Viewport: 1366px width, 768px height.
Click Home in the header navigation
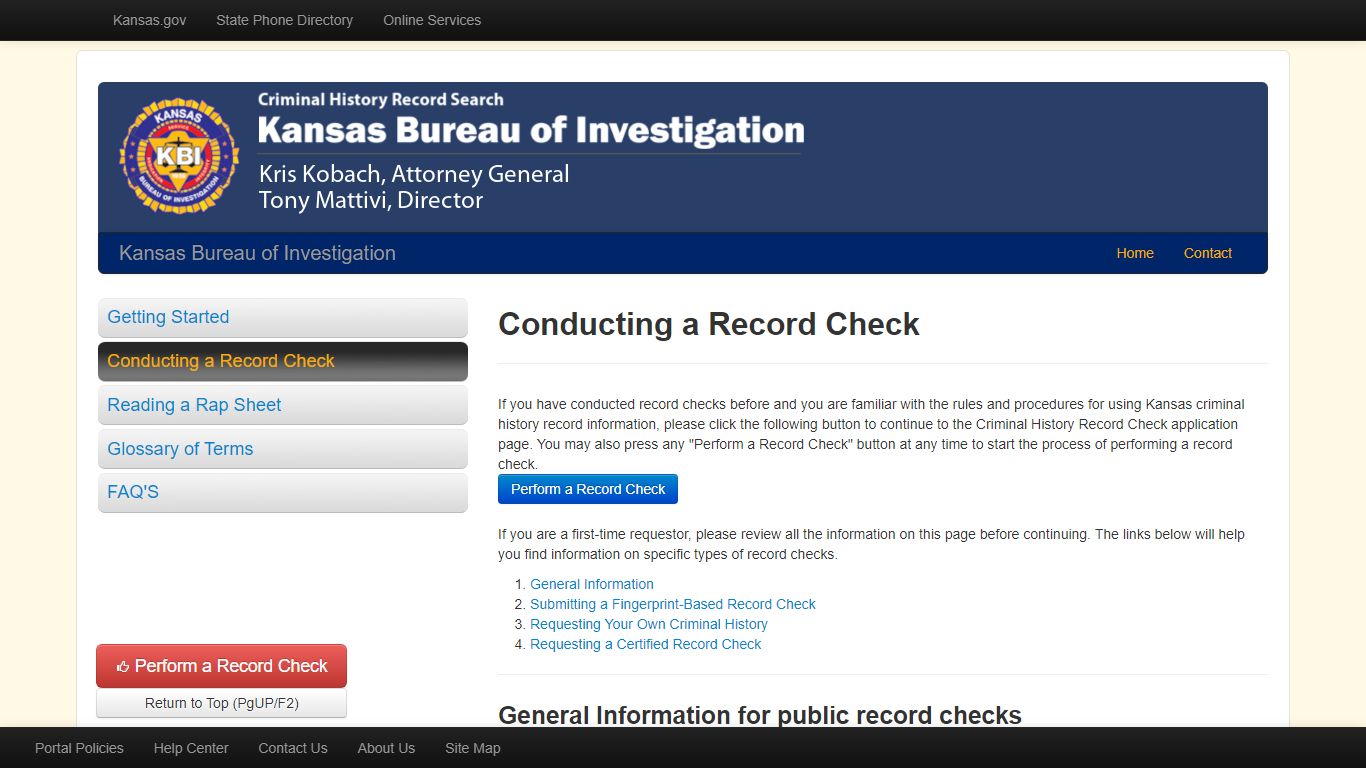[x=1135, y=253]
